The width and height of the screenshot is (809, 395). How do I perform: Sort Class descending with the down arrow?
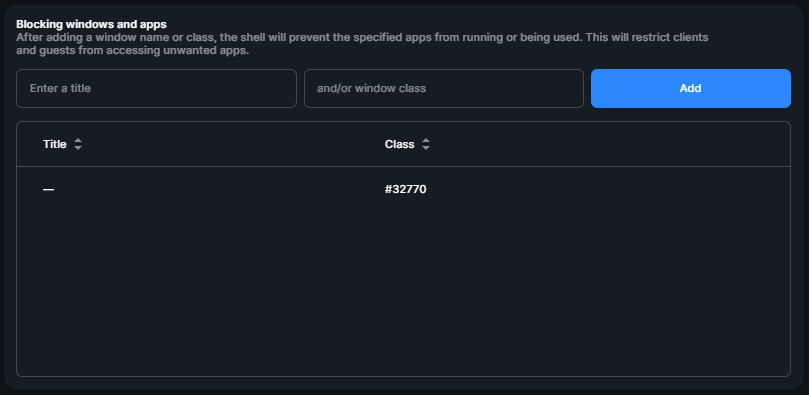(x=426, y=148)
